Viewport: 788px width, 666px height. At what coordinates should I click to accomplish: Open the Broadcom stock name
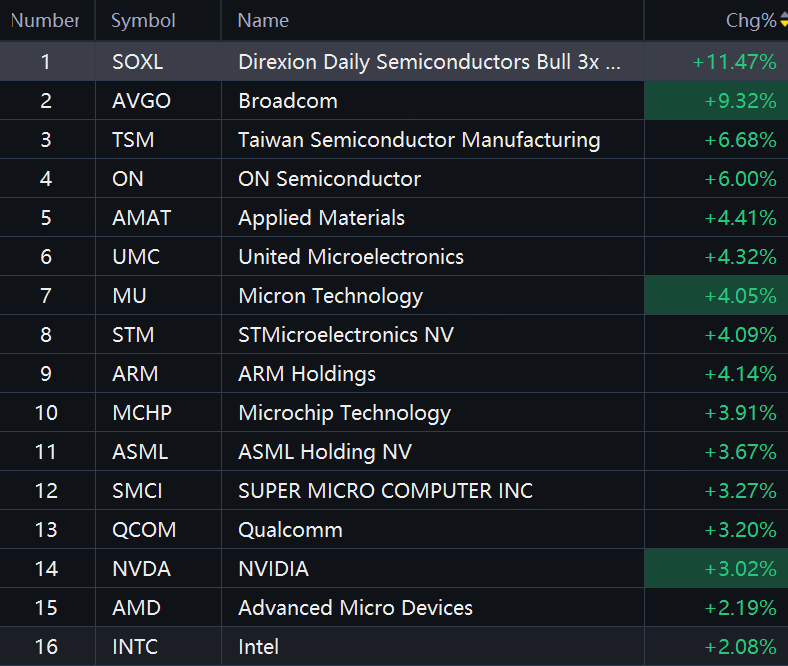[288, 101]
